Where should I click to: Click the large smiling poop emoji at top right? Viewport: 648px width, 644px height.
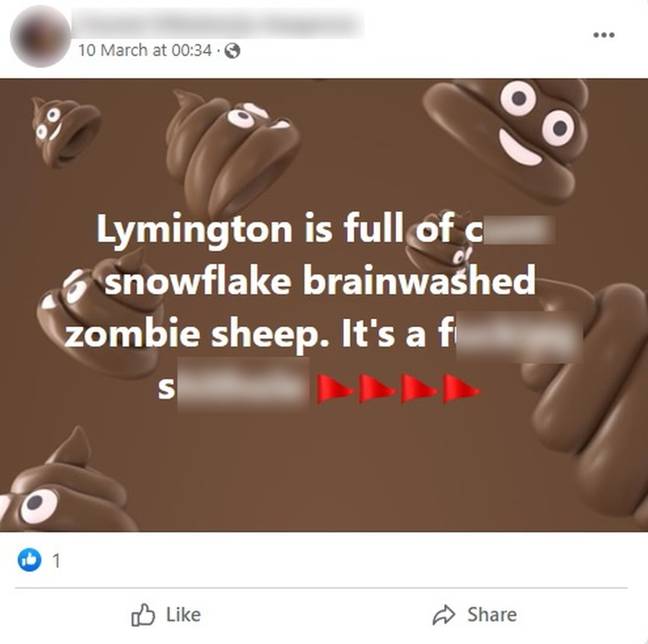click(x=508, y=132)
